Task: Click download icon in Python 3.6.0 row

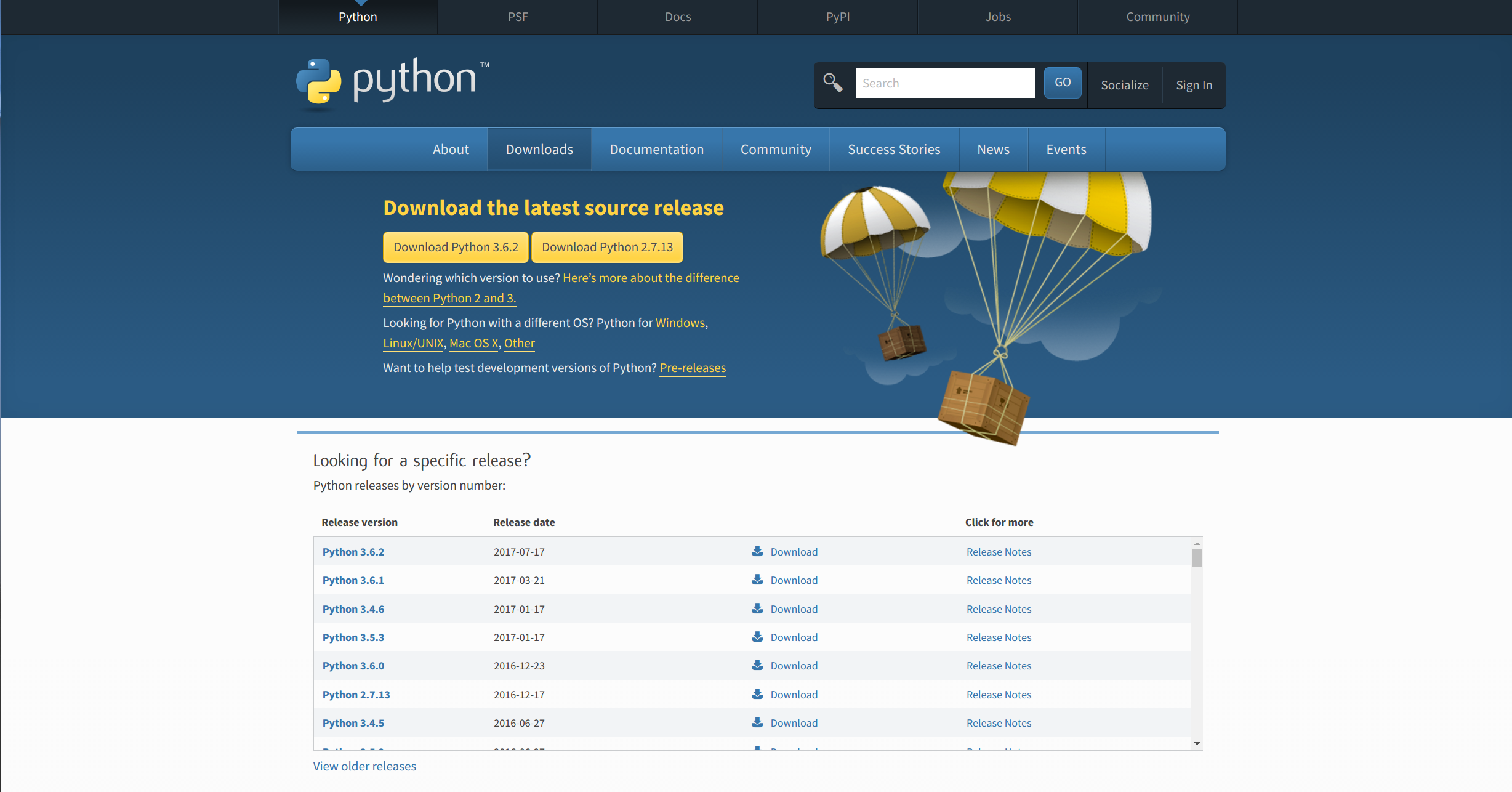Action: (x=757, y=665)
